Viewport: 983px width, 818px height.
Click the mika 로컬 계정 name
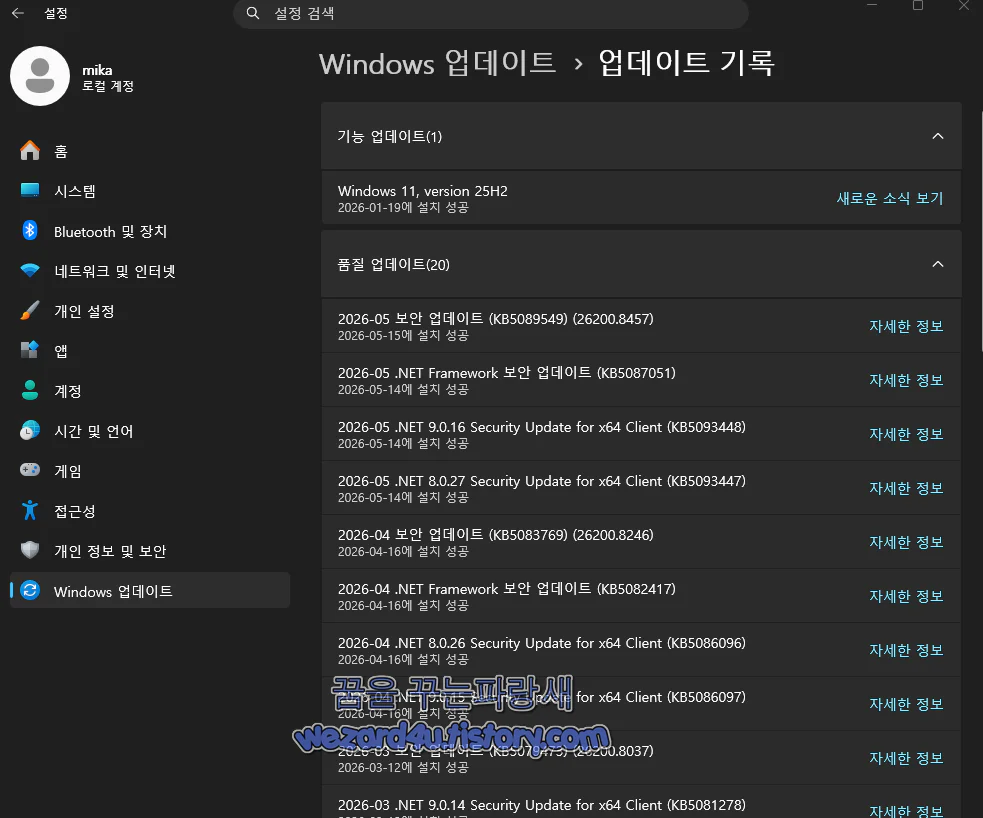(x=108, y=78)
